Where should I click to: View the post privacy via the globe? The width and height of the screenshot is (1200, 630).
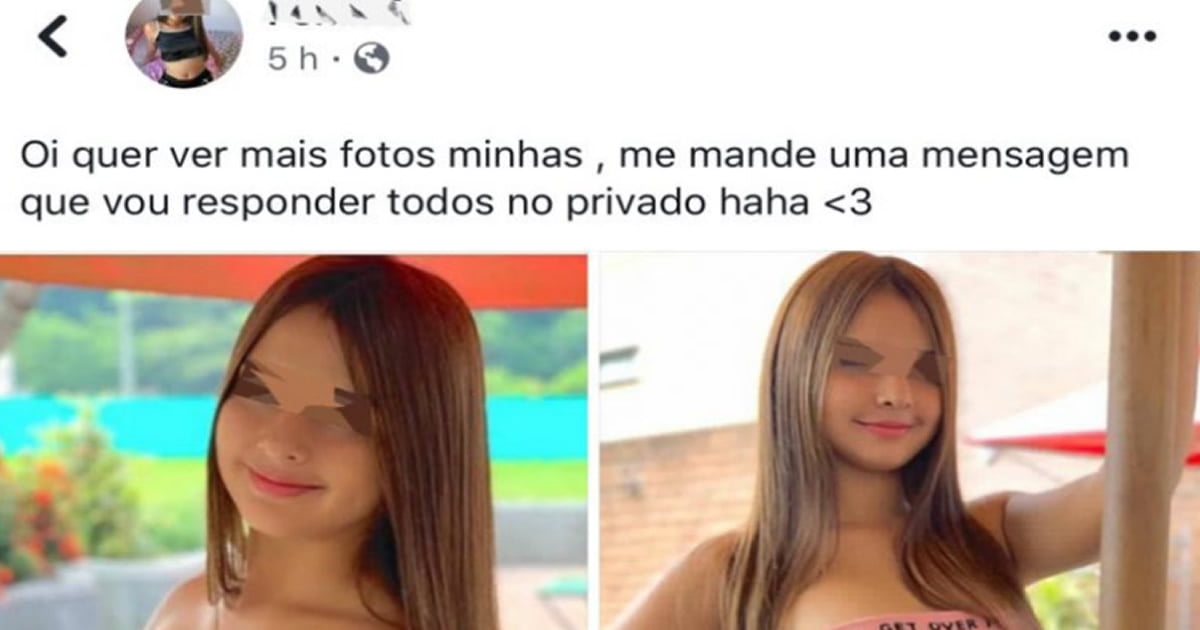[372, 60]
